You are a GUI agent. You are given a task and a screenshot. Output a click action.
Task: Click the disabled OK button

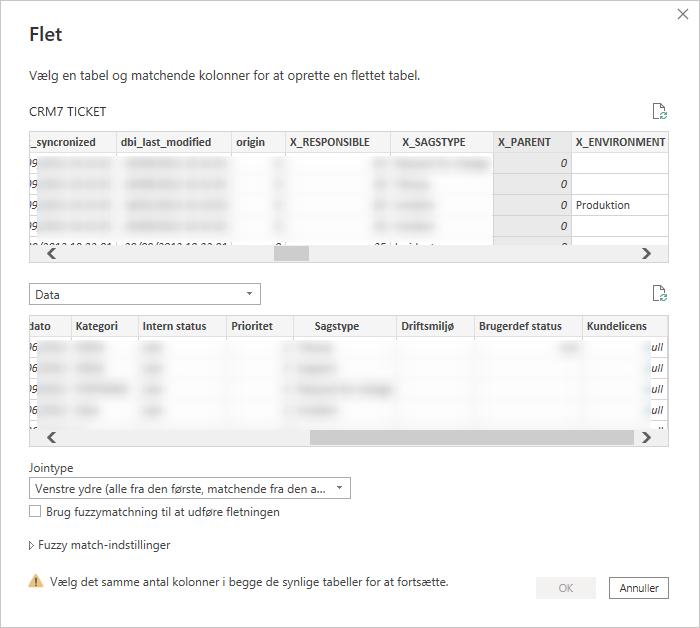click(566, 588)
